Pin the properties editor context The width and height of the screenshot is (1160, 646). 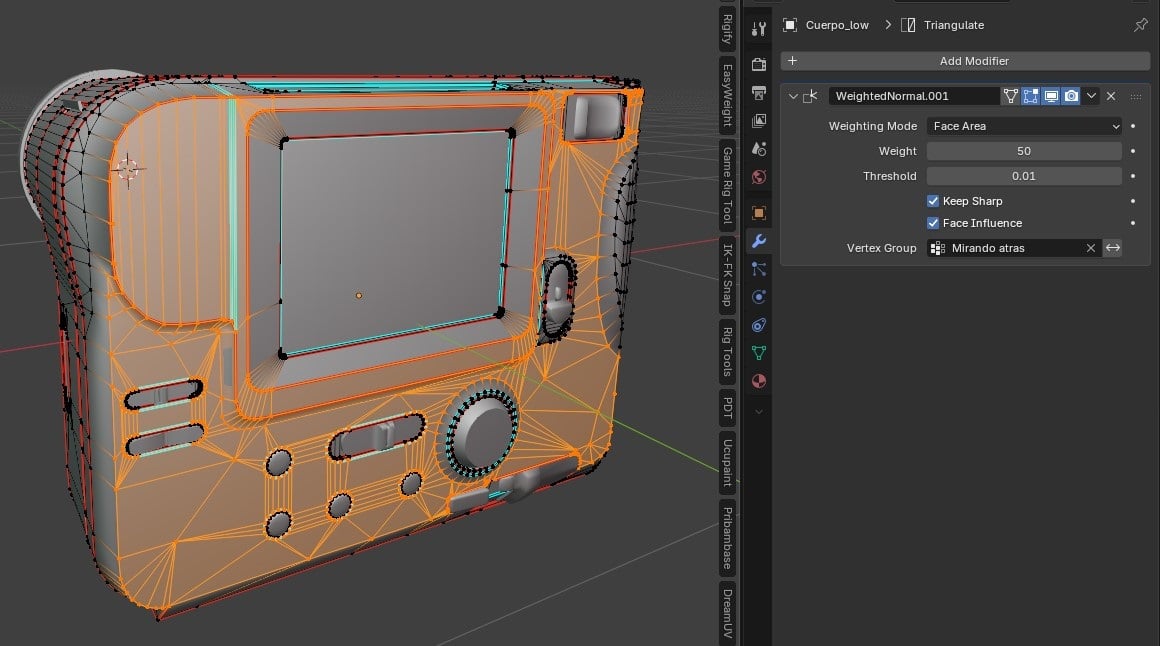[x=1140, y=25]
